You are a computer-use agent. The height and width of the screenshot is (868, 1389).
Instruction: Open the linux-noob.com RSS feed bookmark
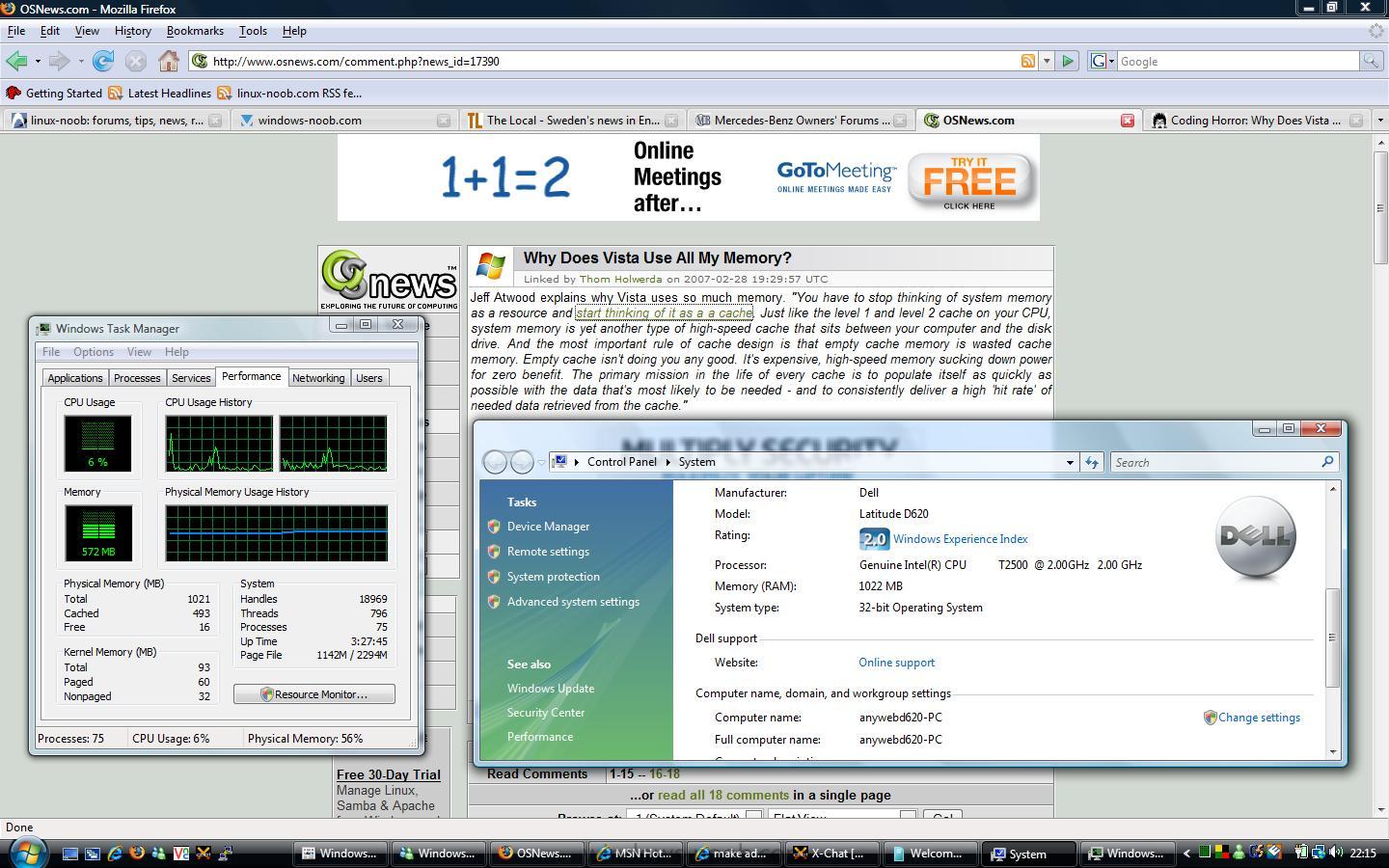(289, 94)
